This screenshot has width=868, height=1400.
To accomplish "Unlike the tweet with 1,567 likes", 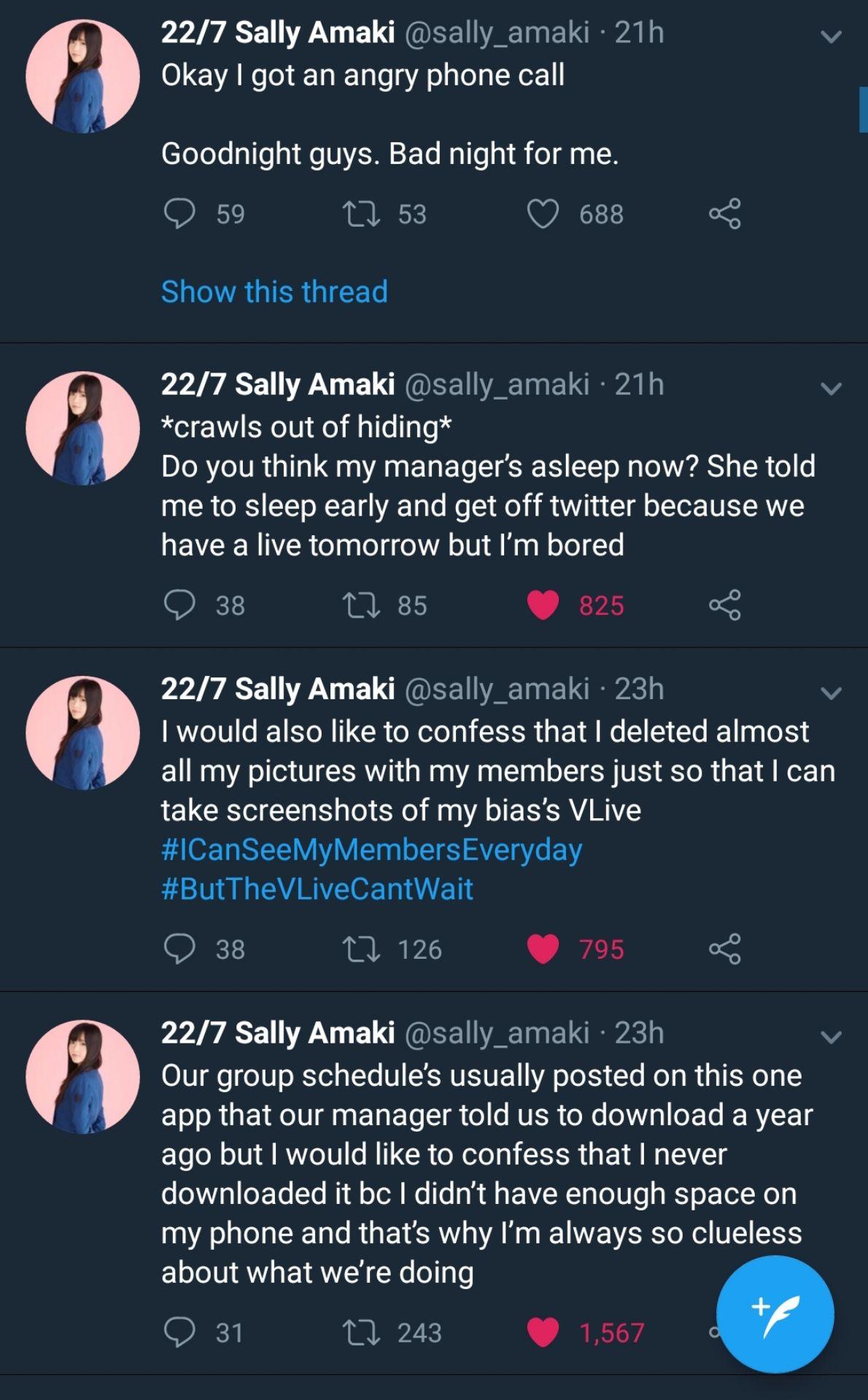I will coord(543,1332).
